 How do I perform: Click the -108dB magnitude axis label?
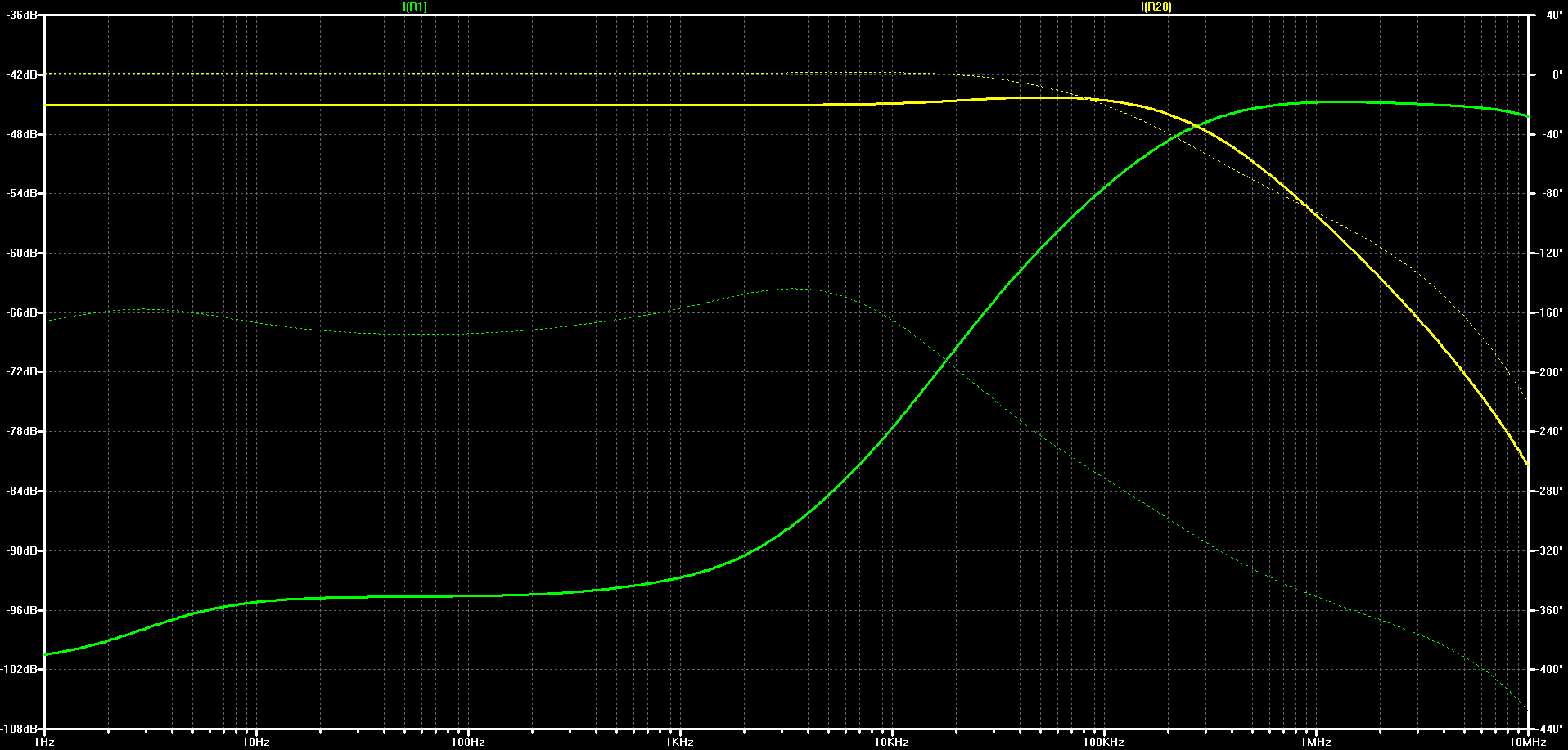click(20, 728)
